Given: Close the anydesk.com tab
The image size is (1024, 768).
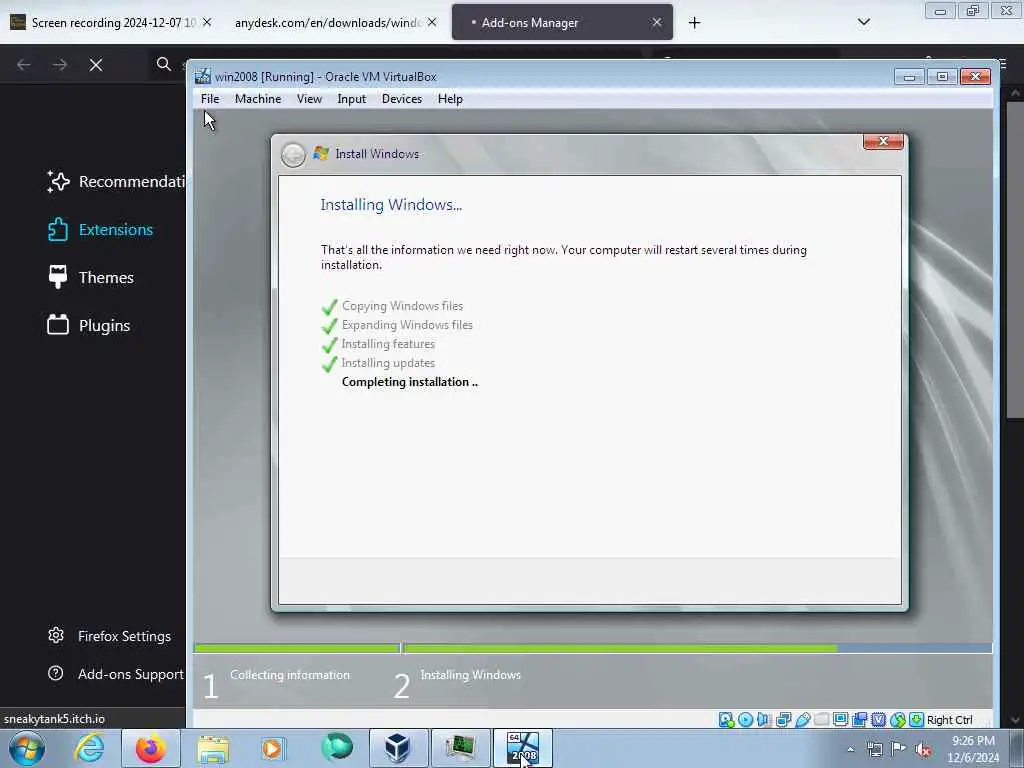Looking at the screenshot, I should (432, 22).
